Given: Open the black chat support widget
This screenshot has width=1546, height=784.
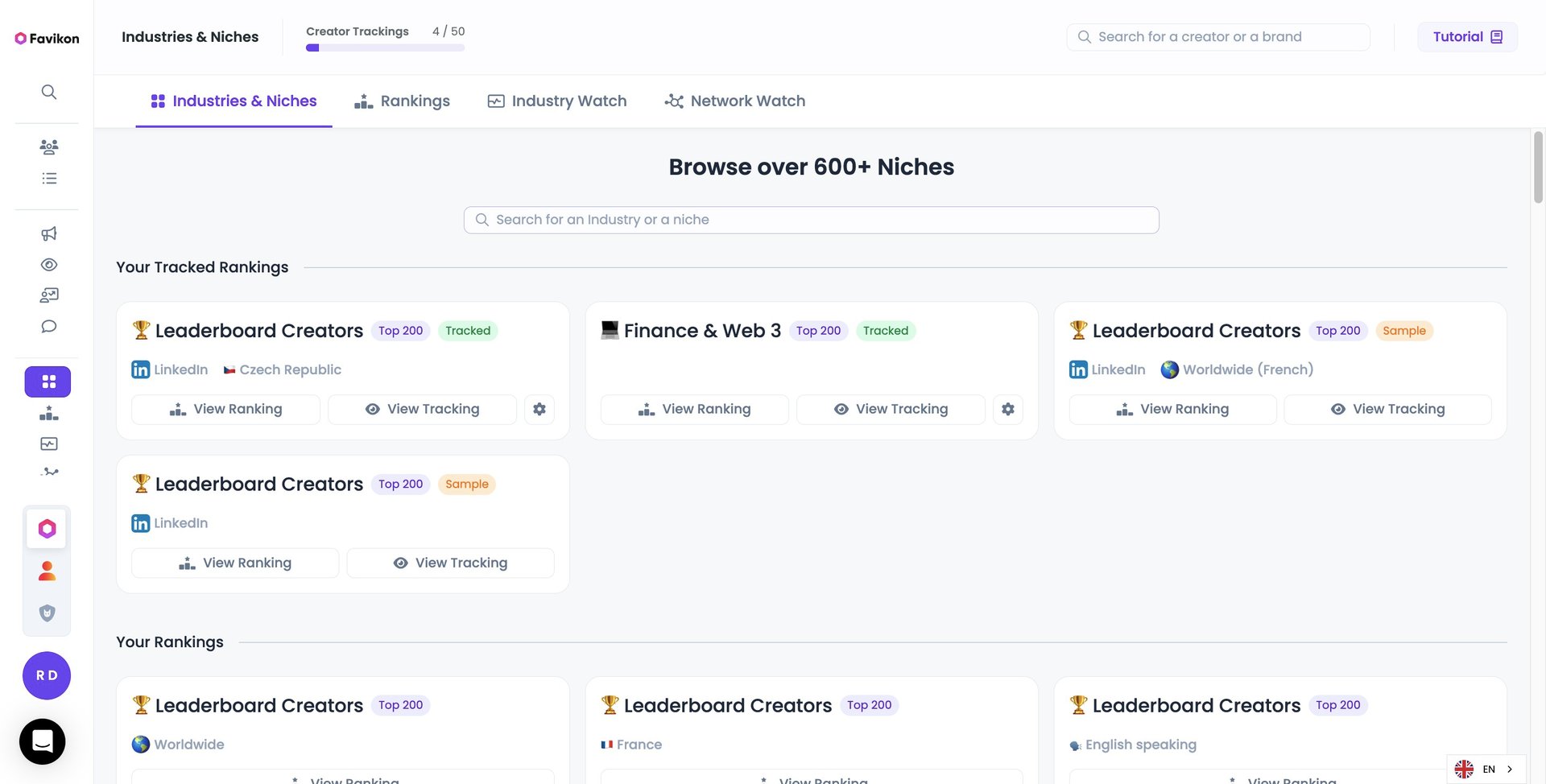Looking at the screenshot, I should click(x=43, y=741).
